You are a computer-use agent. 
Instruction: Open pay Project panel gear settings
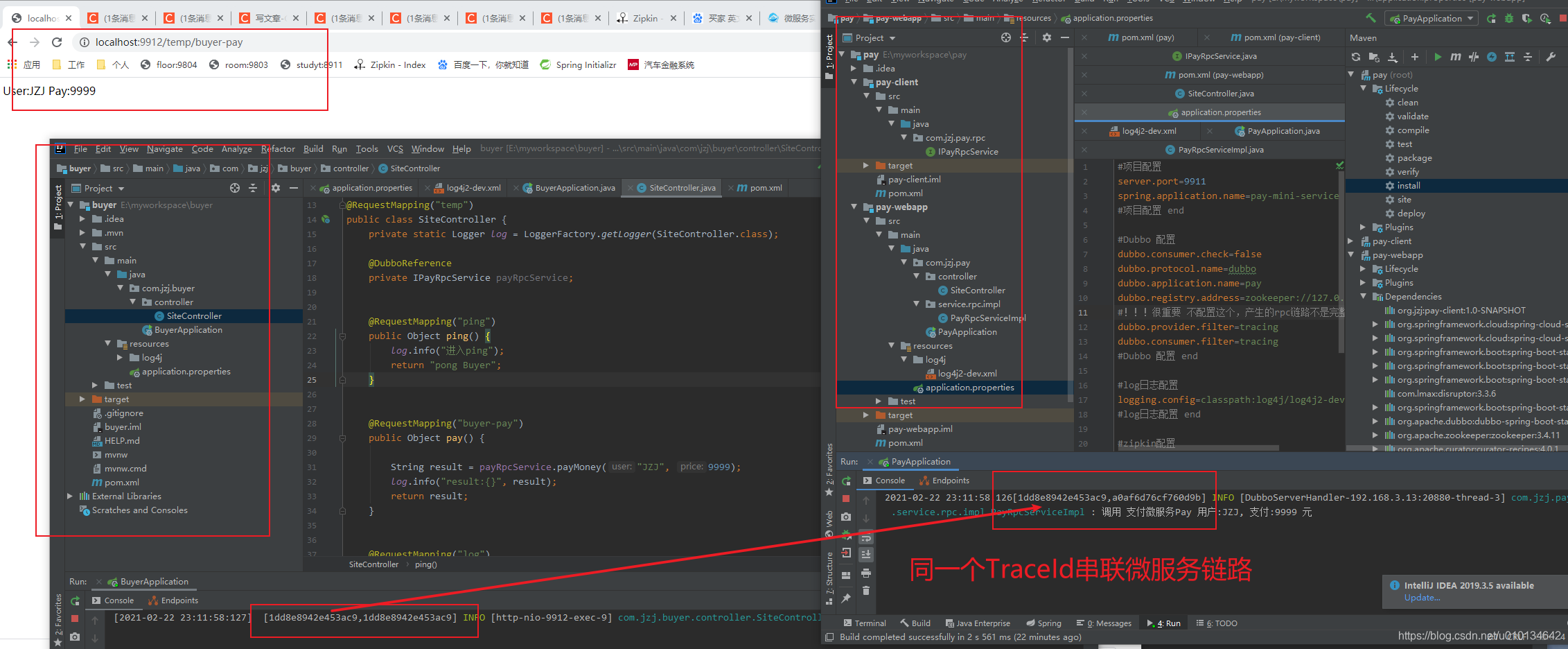1047,37
